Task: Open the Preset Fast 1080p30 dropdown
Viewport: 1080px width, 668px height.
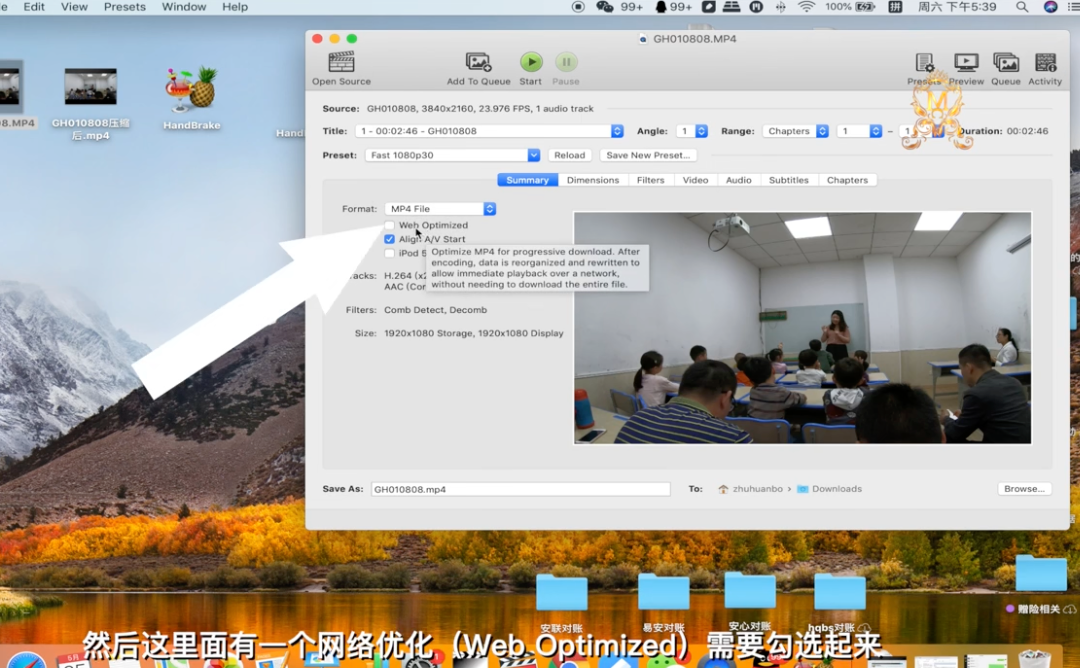Action: click(x=452, y=155)
